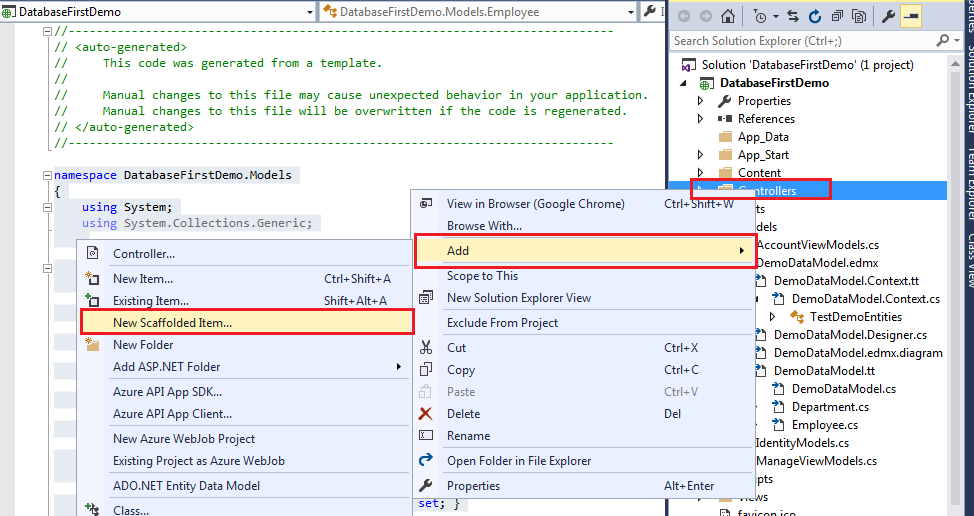Select DemoDataModel.Context.cs file
This screenshot has height=516, width=974.
(865, 299)
